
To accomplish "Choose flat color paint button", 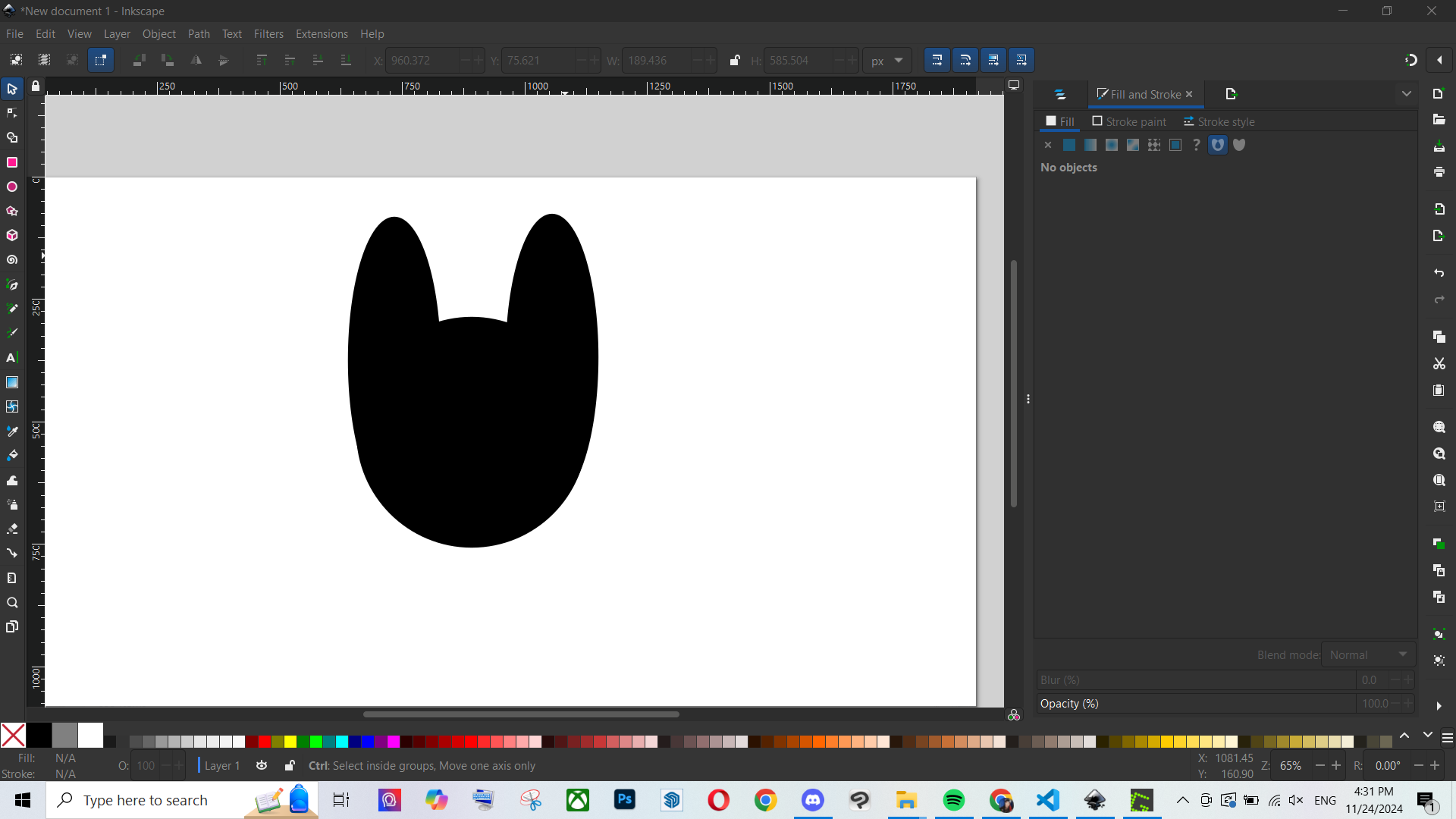I will coord(1069,145).
